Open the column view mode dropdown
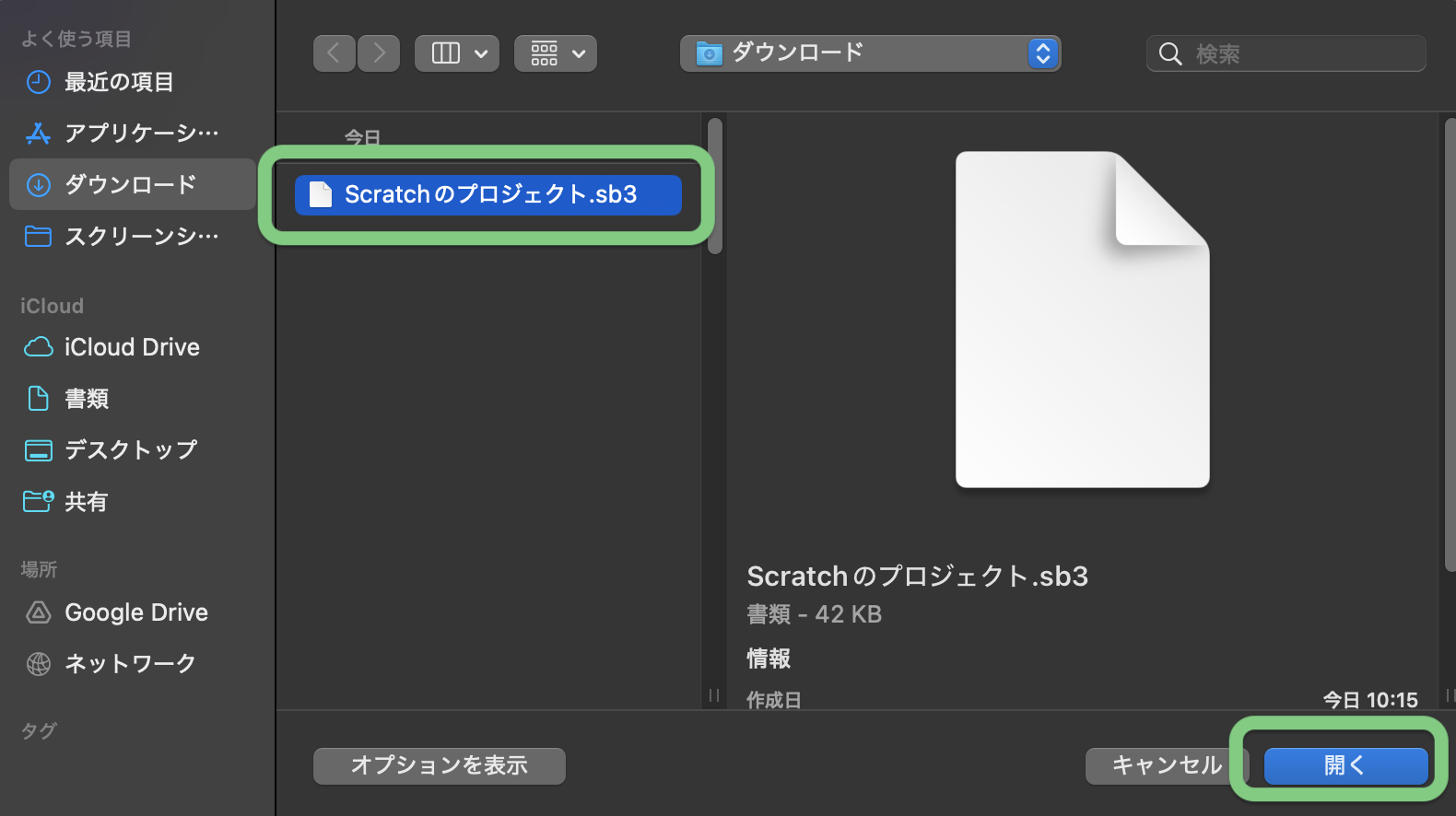The width and height of the screenshot is (1456, 816). point(457,53)
